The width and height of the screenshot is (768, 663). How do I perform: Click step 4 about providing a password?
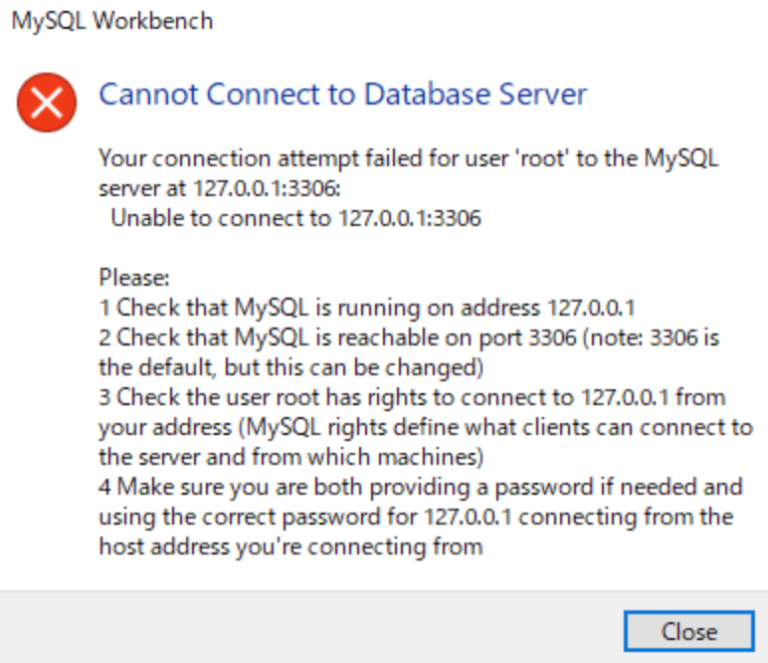[x=421, y=487]
